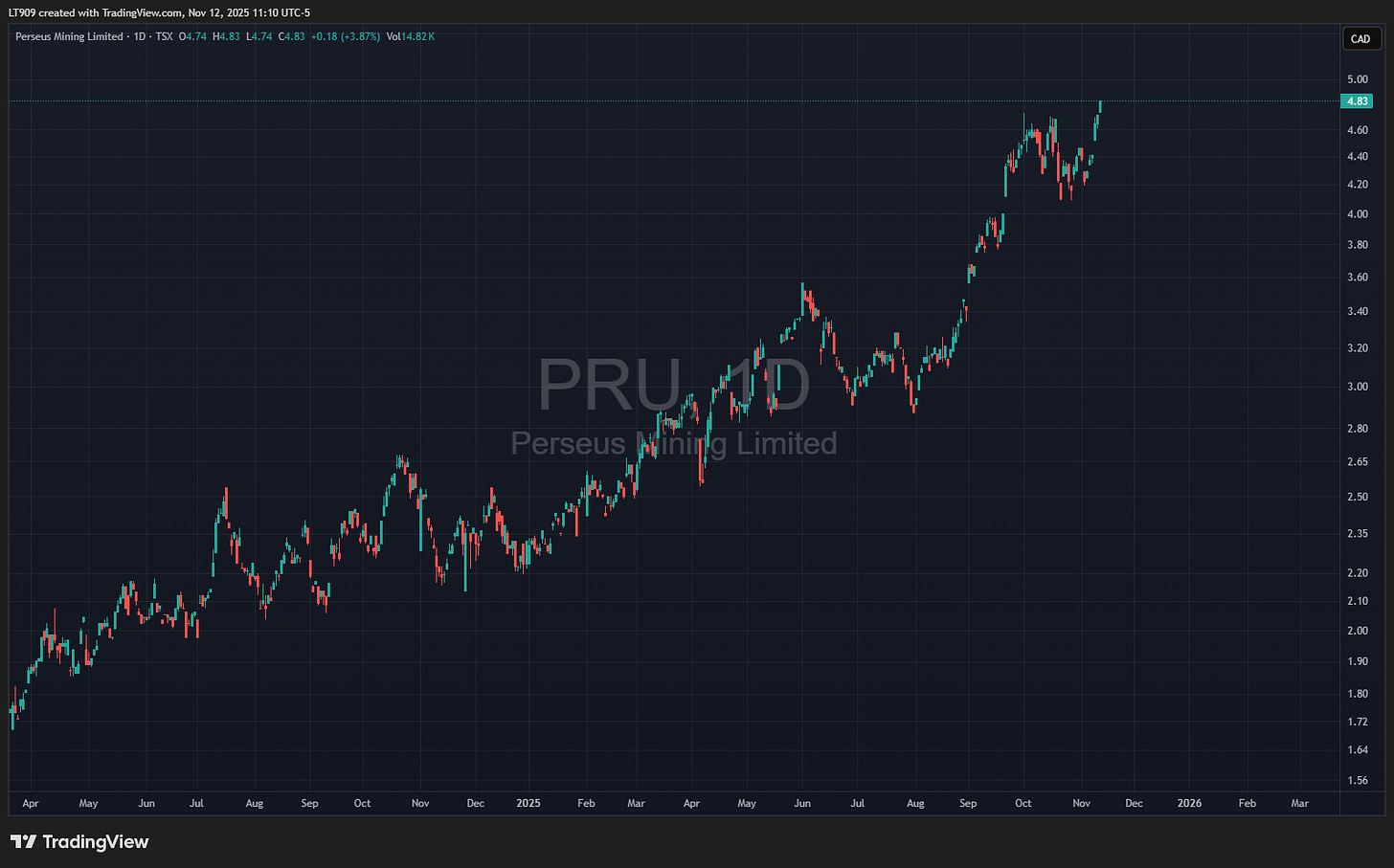Viewport: 1394px width, 868px height.
Task: Click the 1.56 price axis label
Action: (1358, 781)
